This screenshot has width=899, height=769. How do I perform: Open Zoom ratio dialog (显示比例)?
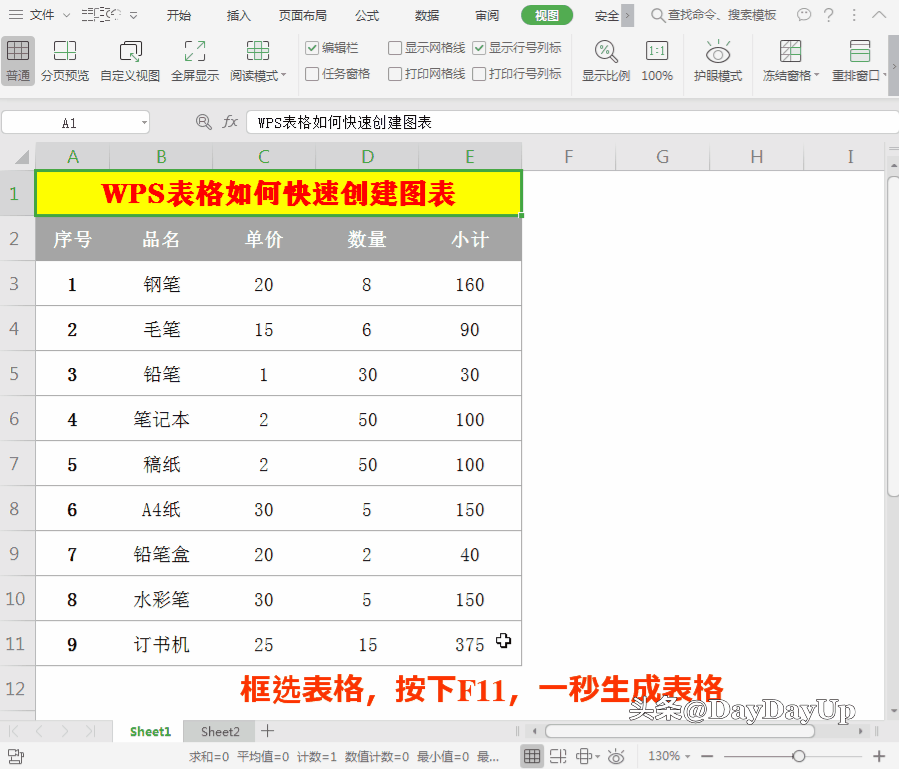[605, 61]
